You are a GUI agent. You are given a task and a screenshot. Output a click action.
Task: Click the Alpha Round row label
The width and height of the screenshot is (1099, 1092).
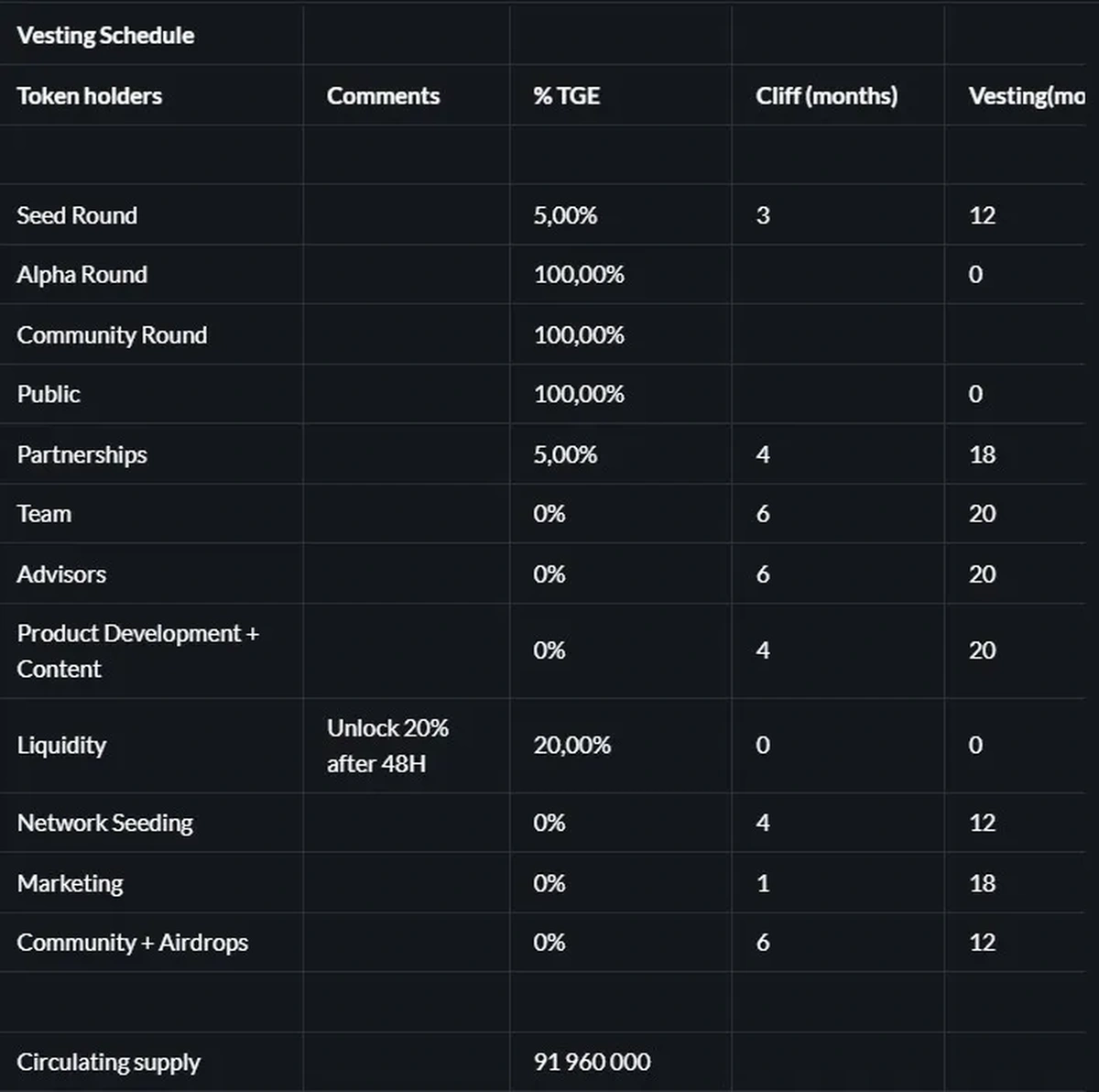click(x=82, y=275)
